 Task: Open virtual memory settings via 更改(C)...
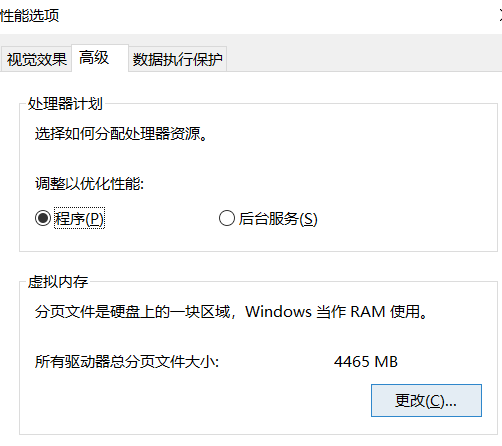click(x=426, y=400)
